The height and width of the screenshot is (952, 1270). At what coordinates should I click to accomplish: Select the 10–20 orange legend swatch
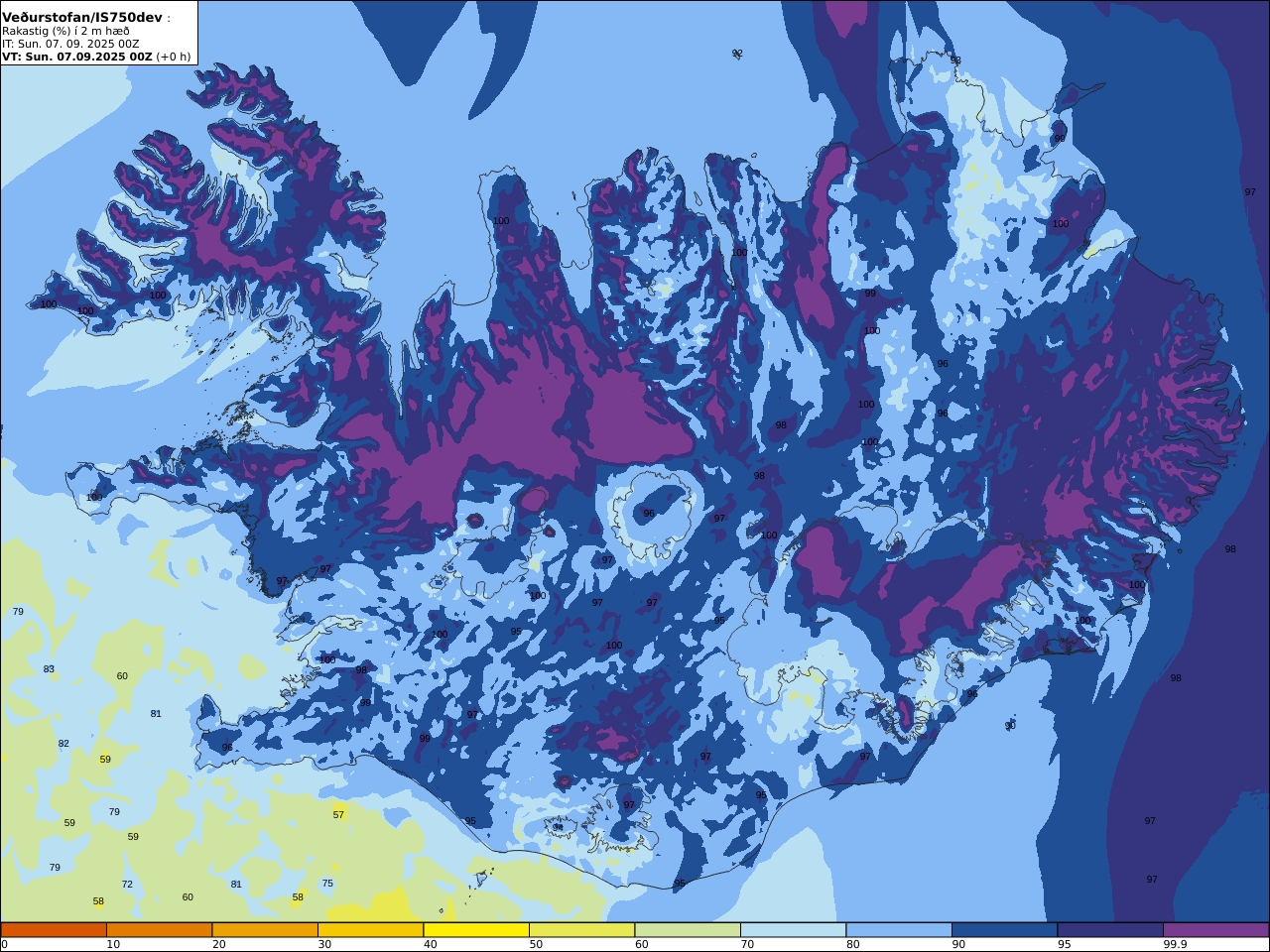pyautogui.click(x=159, y=930)
